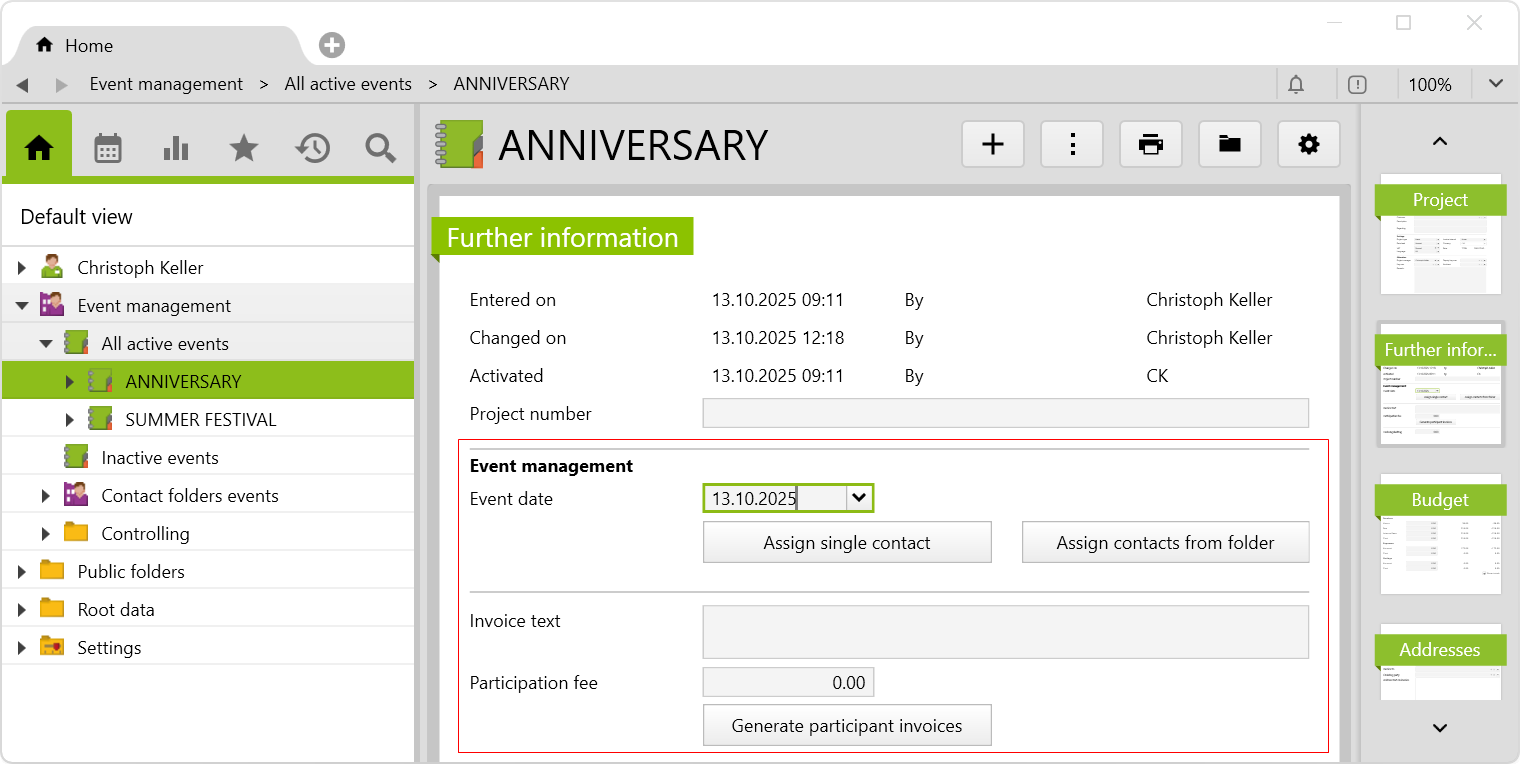Screen dimensions: 1520x764
Task: Open the Event date dropdown arrow
Action: point(858,498)
